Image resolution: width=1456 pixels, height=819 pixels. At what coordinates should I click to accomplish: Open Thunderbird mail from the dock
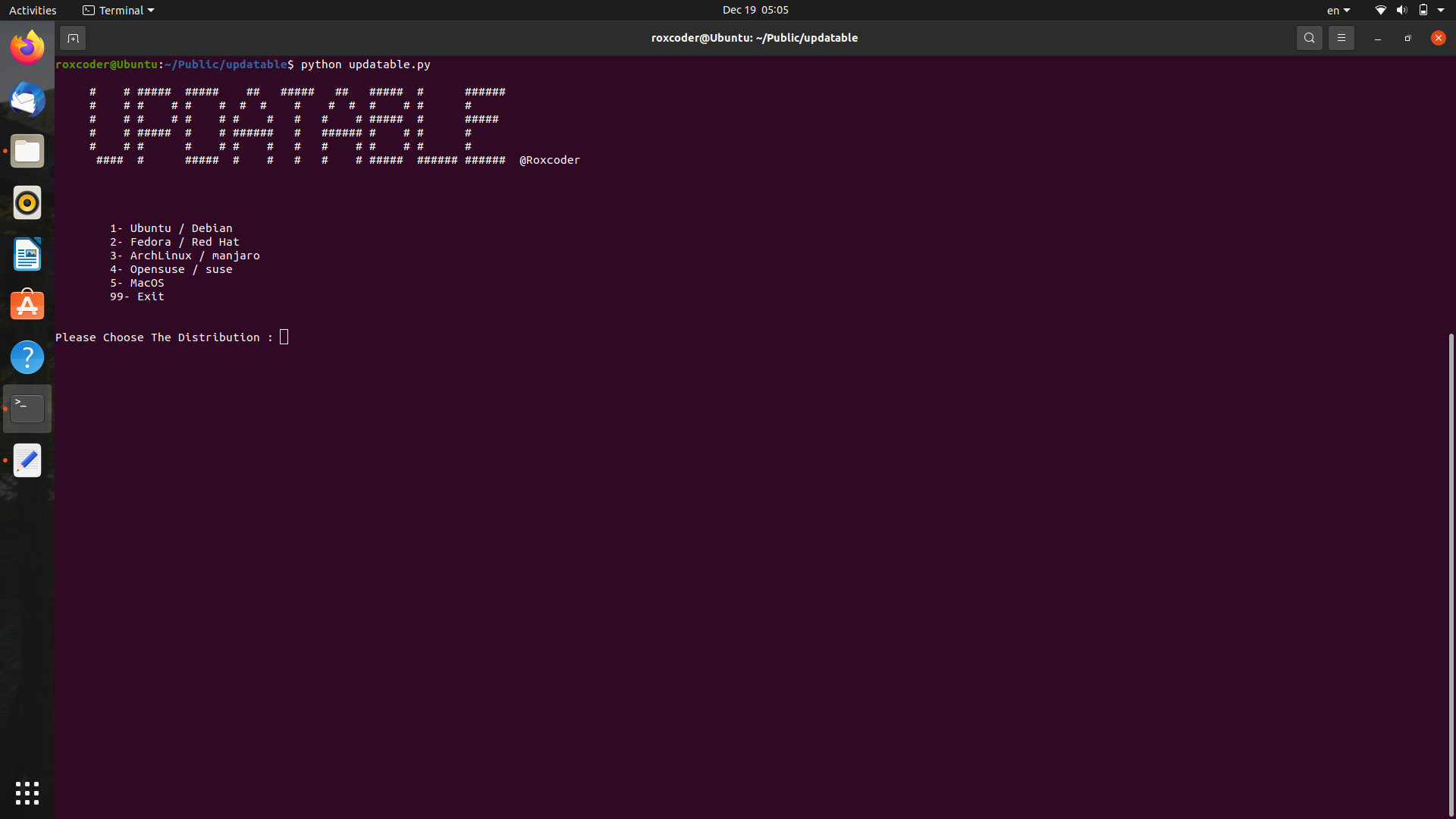(x=27, y=100)
